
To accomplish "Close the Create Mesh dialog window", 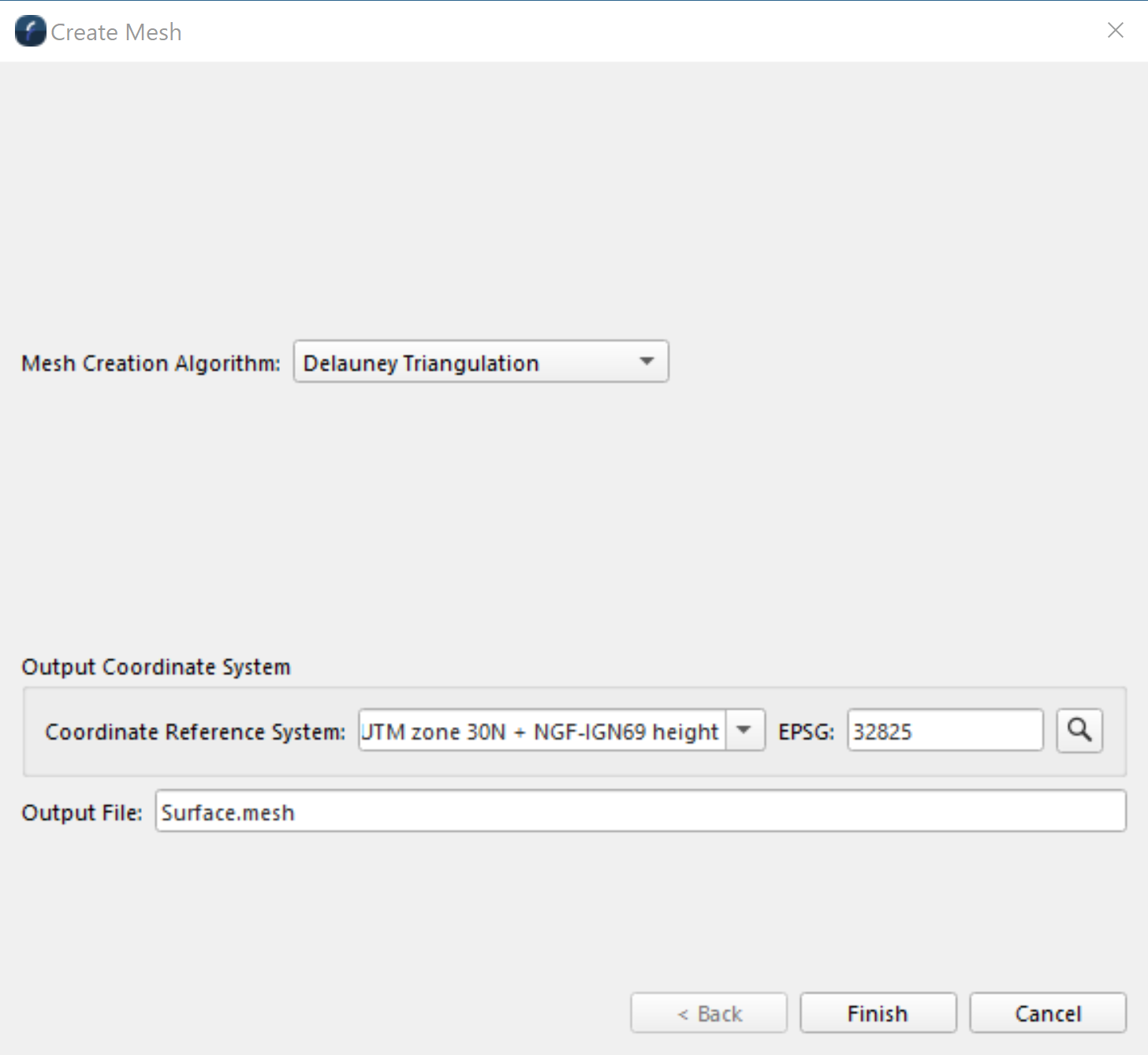I will [1115, 31].
